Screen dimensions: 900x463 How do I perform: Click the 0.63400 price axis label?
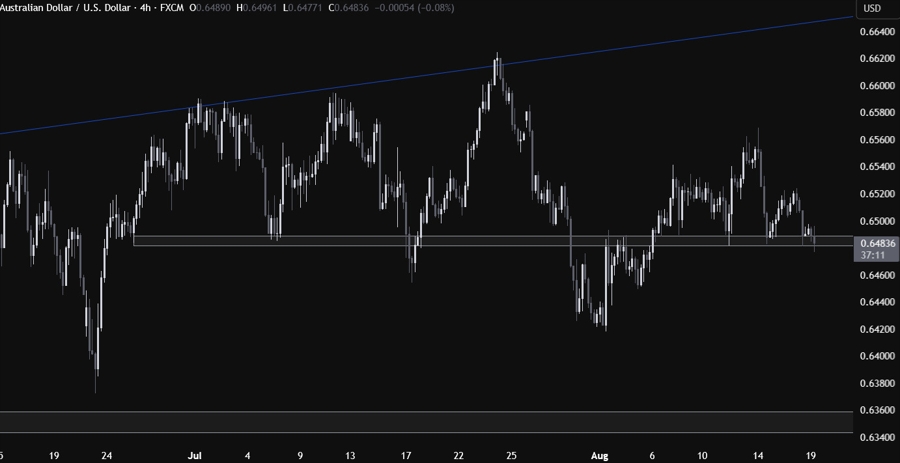[877, 437]
